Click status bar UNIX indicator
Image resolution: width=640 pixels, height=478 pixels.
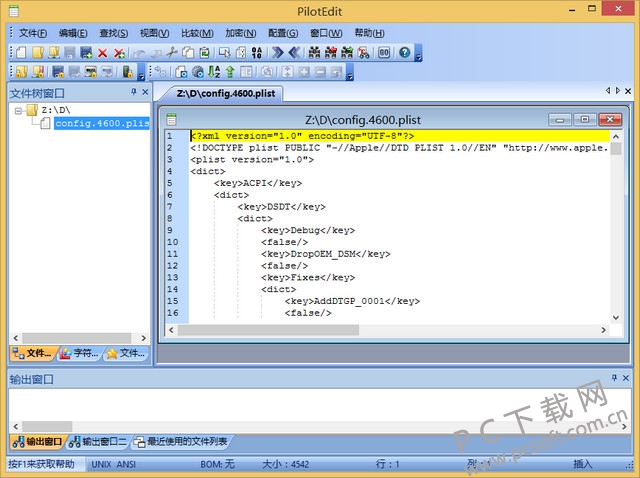click(x=101, y=464)
